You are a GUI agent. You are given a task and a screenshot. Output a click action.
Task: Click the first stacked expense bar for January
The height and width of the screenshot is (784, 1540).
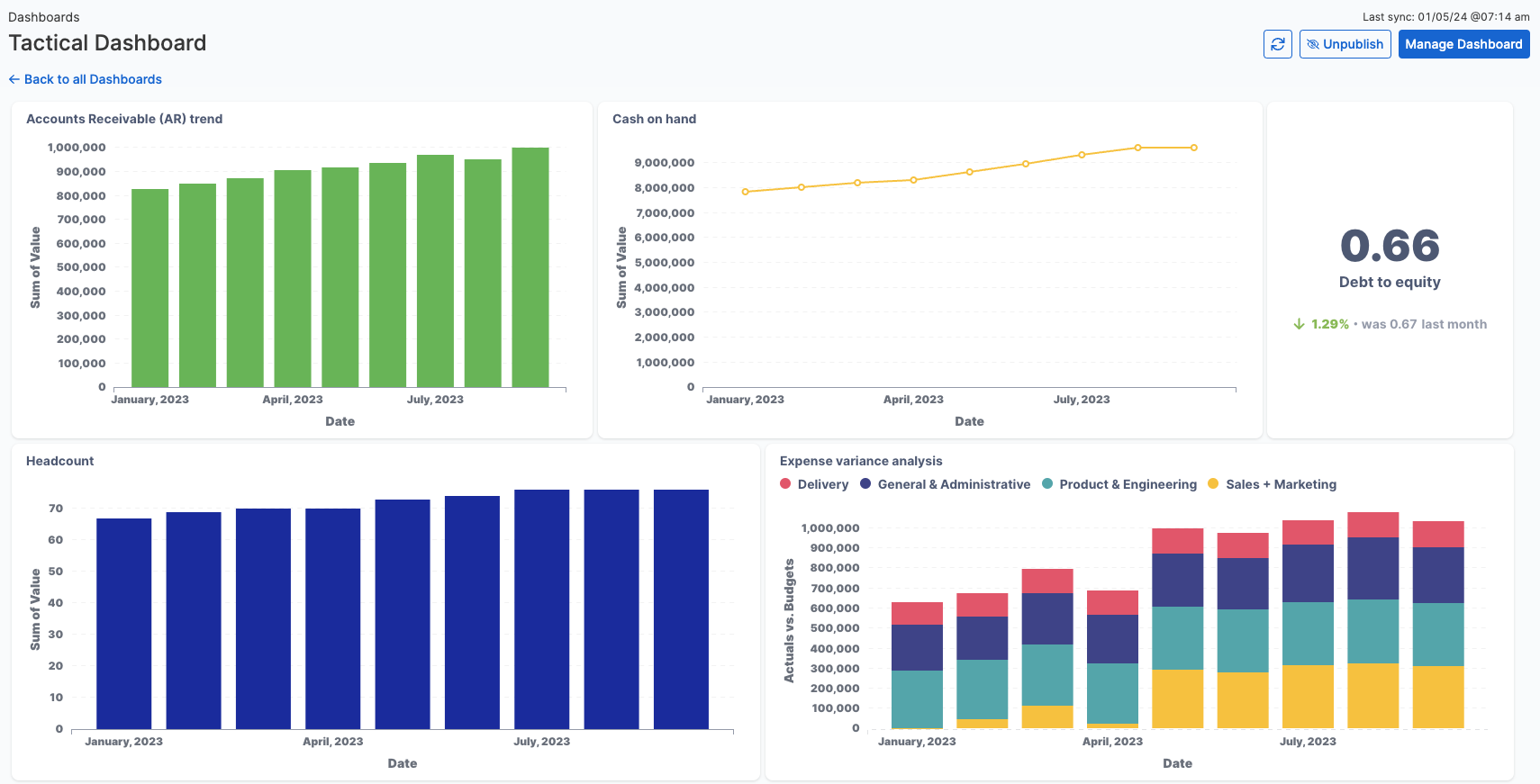(x=917, y=666)
